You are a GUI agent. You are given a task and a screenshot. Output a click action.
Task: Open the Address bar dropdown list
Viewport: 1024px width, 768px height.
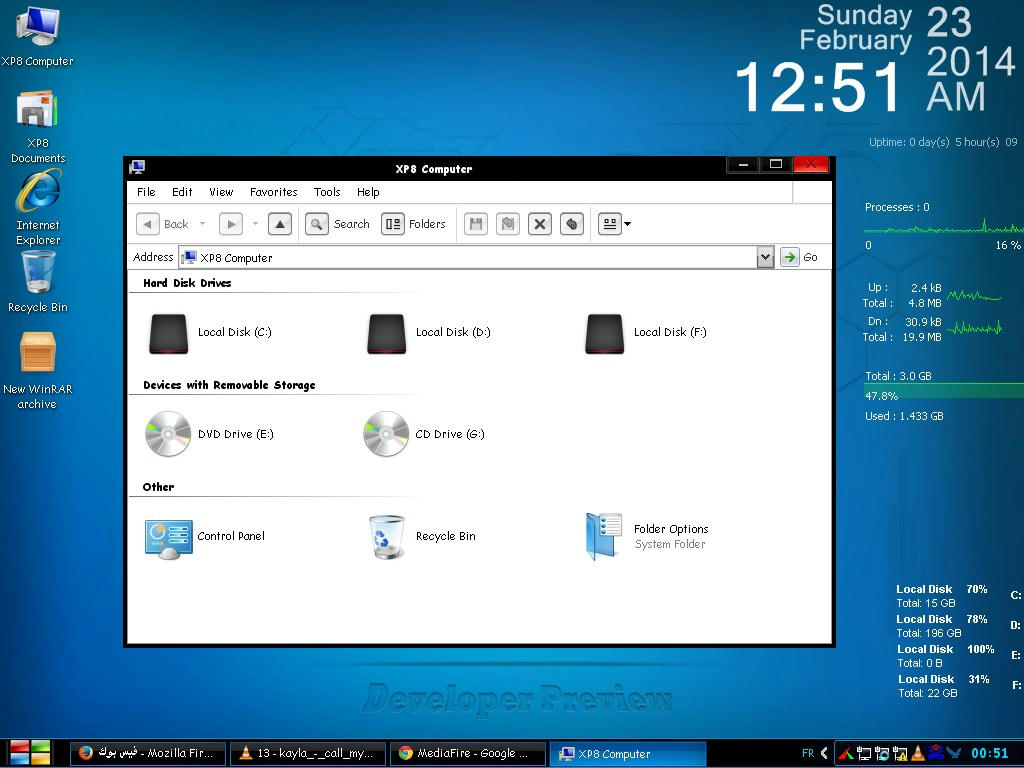coord(765,257)
